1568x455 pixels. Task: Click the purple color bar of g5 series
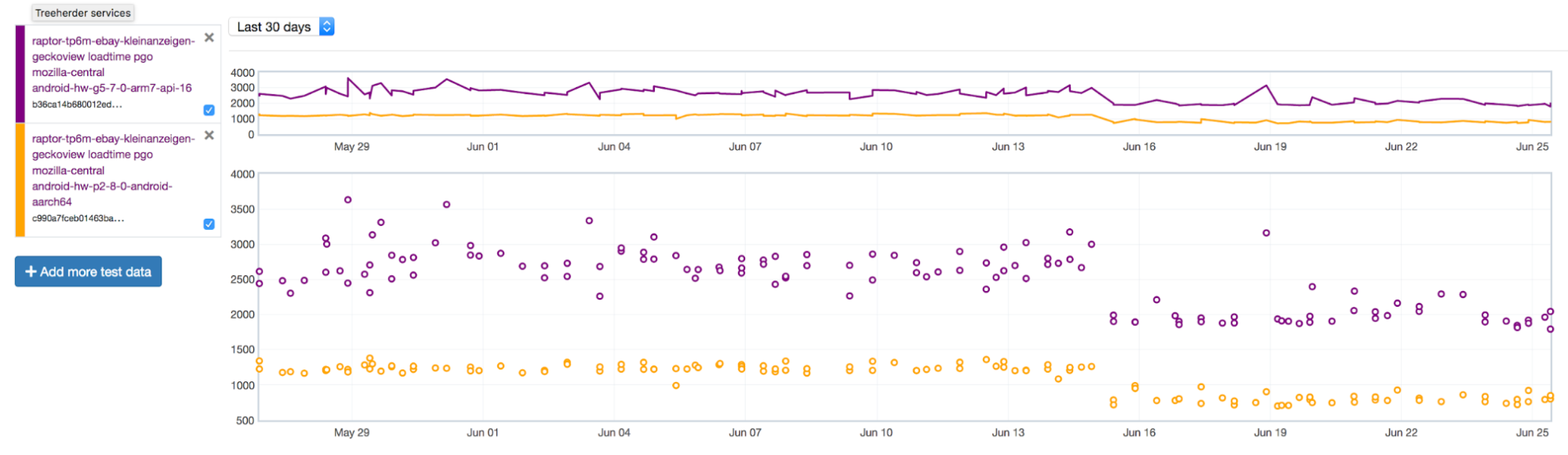(x=21, y=74)
